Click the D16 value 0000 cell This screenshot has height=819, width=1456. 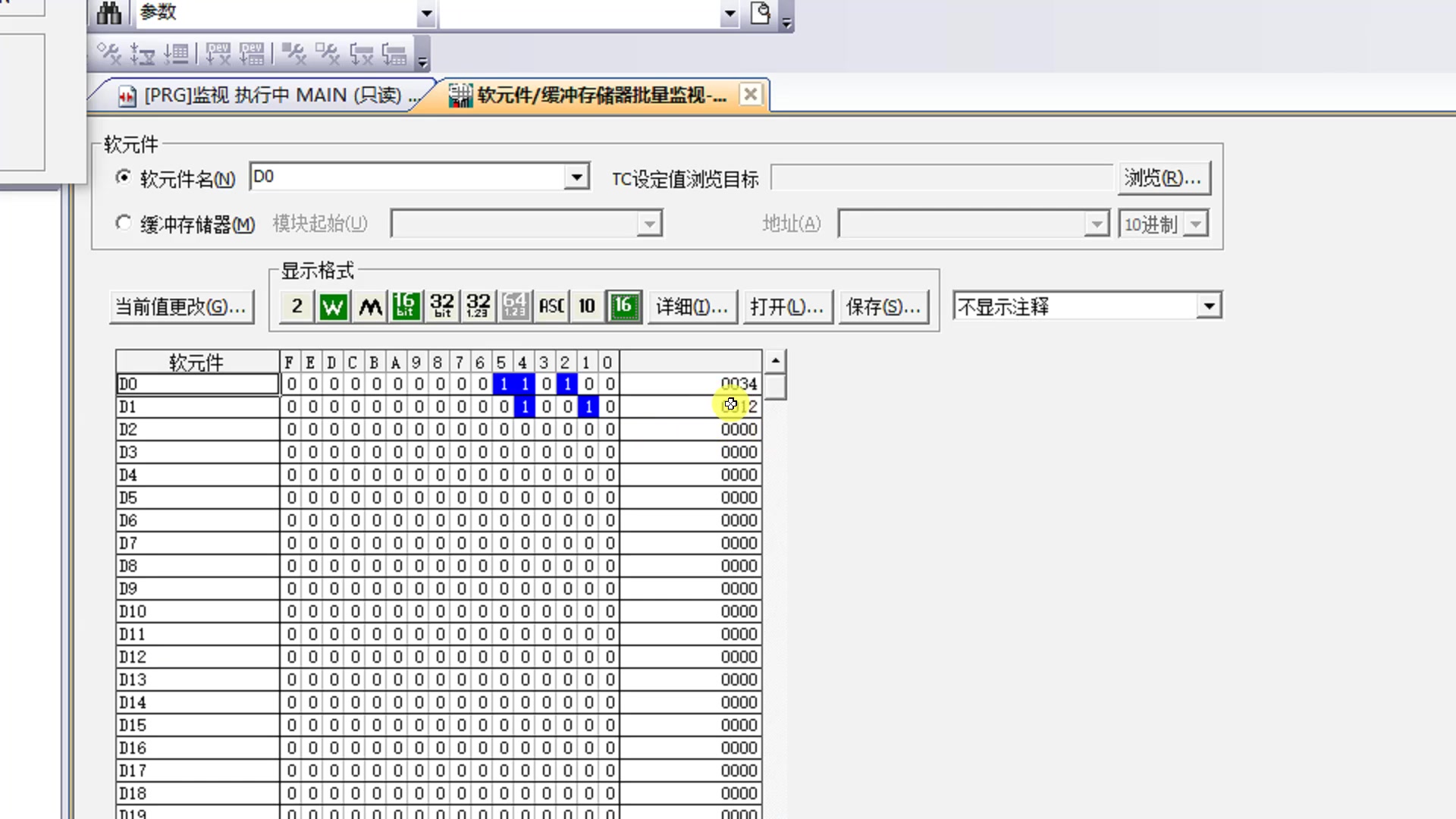(x=691, y=748)
